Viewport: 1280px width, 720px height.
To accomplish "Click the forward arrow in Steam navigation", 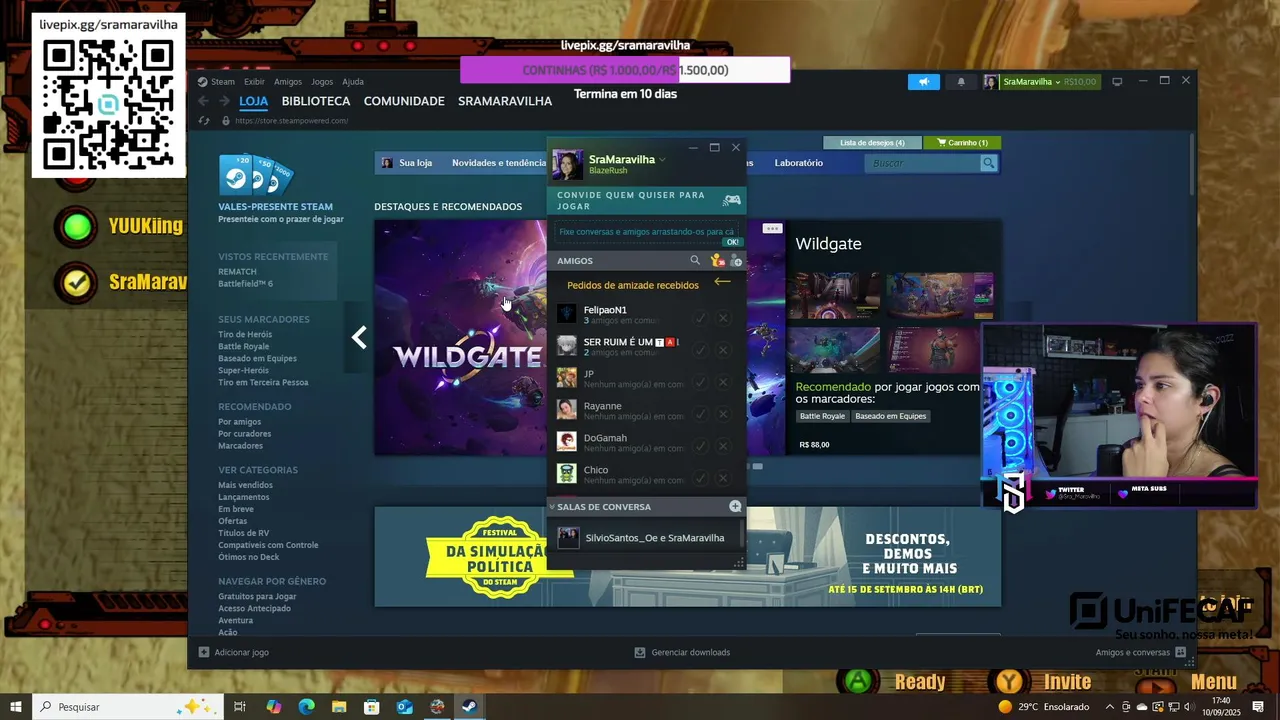I will [x=225, y=101].
